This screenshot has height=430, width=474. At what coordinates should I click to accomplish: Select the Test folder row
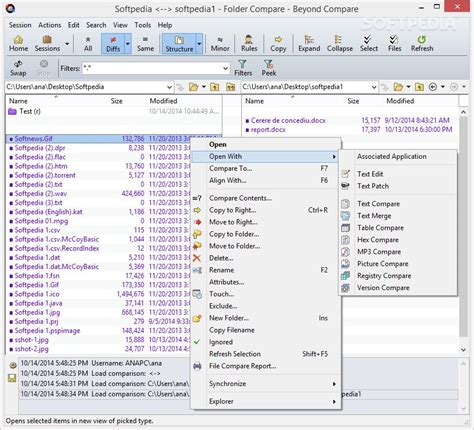click(113, 111)
